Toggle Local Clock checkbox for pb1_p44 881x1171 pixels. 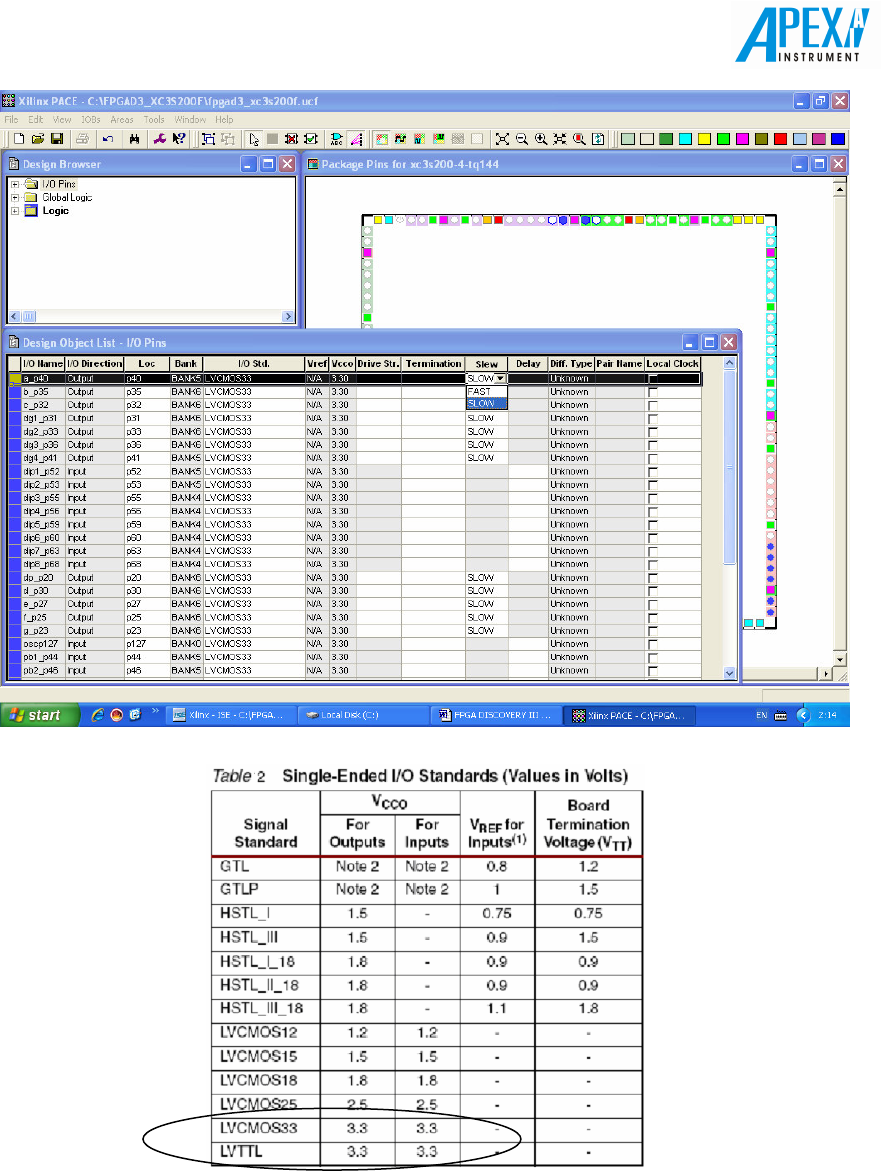pos(653,658)
